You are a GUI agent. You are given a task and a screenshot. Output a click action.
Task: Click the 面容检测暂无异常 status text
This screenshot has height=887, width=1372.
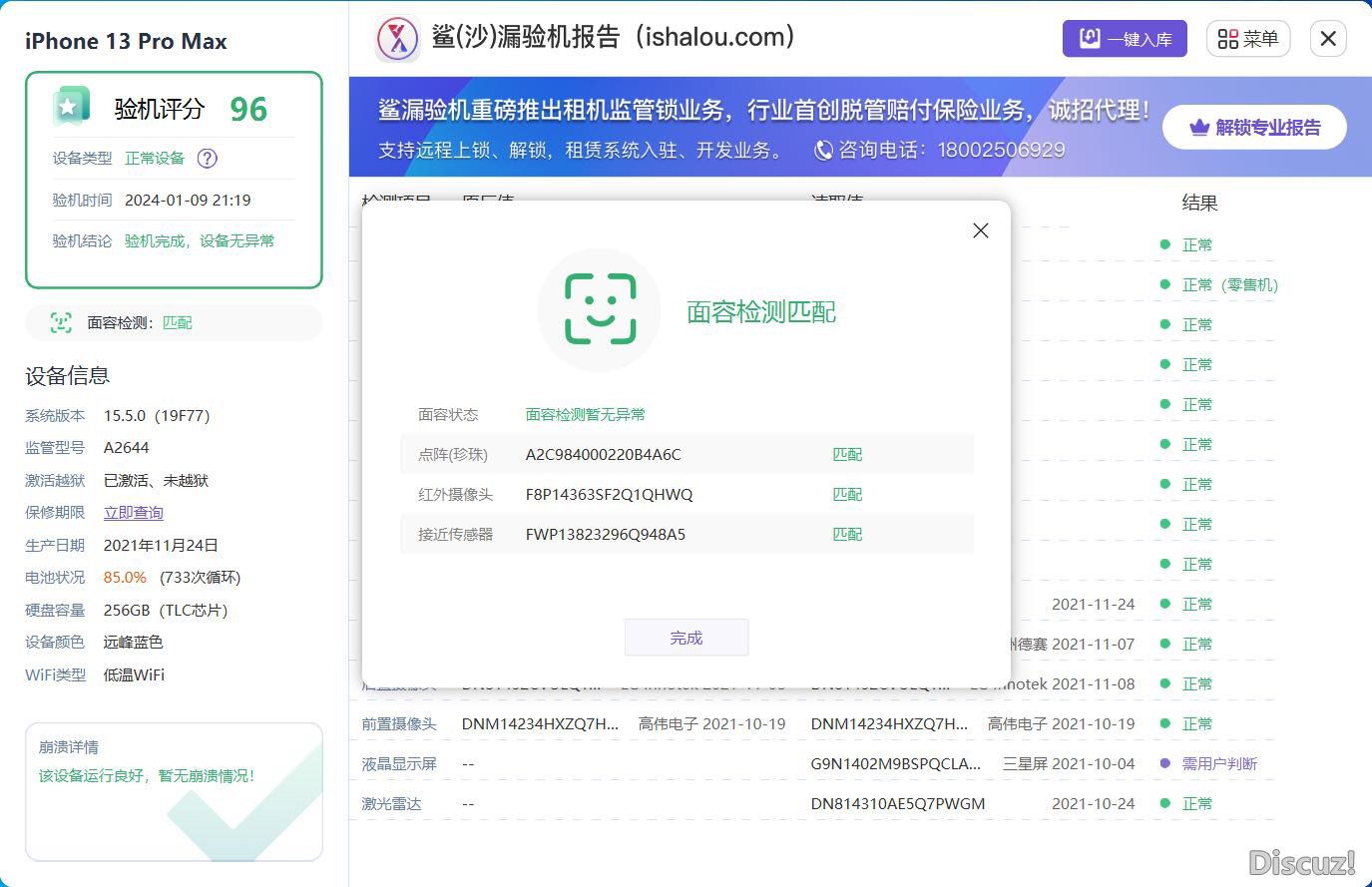[x=586, y=414]
